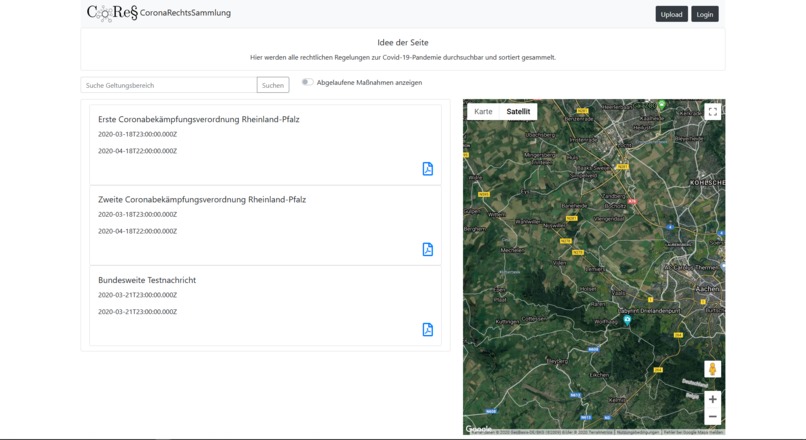Click the CoronaRechtsSammlung brand link
The width and height of the screenshot is (806, 440).
[185, 13]
